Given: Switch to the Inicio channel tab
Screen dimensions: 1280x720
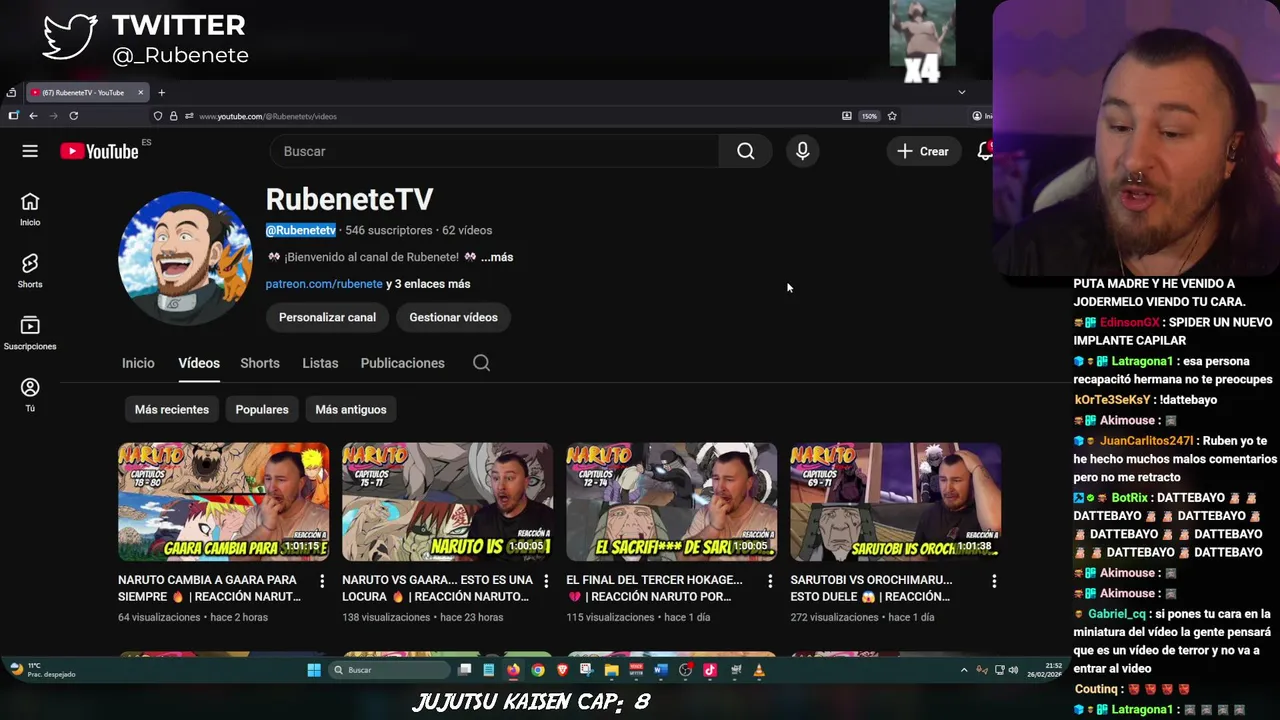Looking at the screenshot, I should coord(138,363).
